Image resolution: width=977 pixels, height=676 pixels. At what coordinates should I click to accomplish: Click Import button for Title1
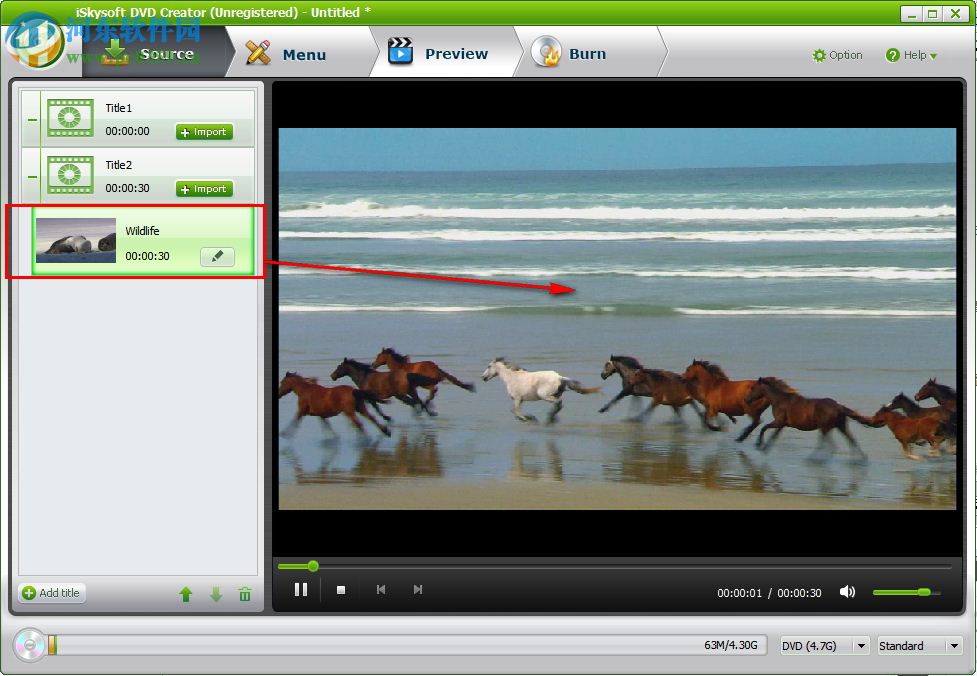pos(204,132)
